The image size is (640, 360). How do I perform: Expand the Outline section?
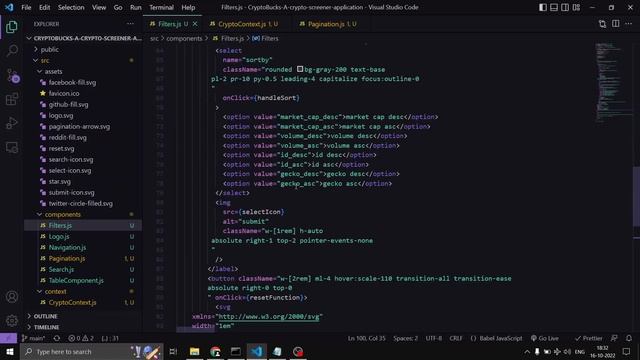(45, 316)
